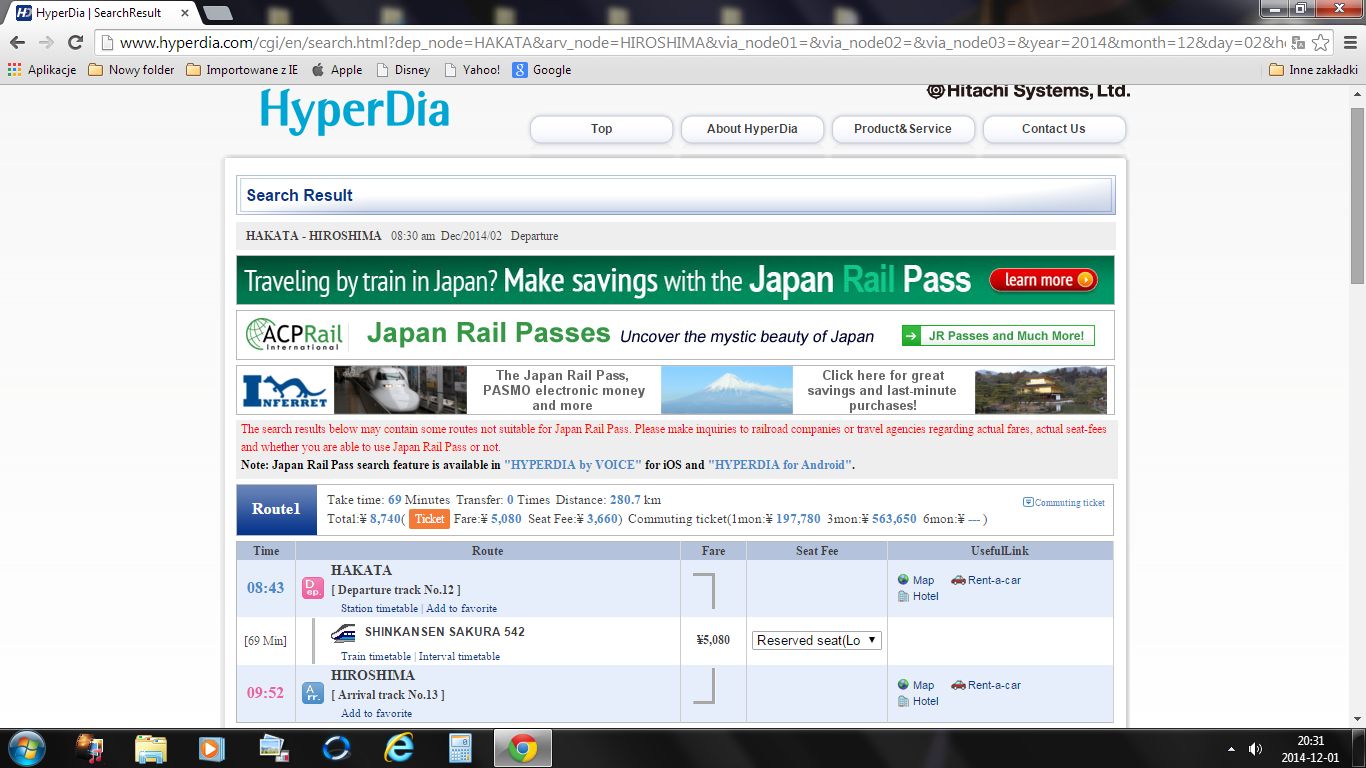Screen dimensions: 1366x768
Task: Open Internet Explorer from the taskbar
Action: point(399,748)
